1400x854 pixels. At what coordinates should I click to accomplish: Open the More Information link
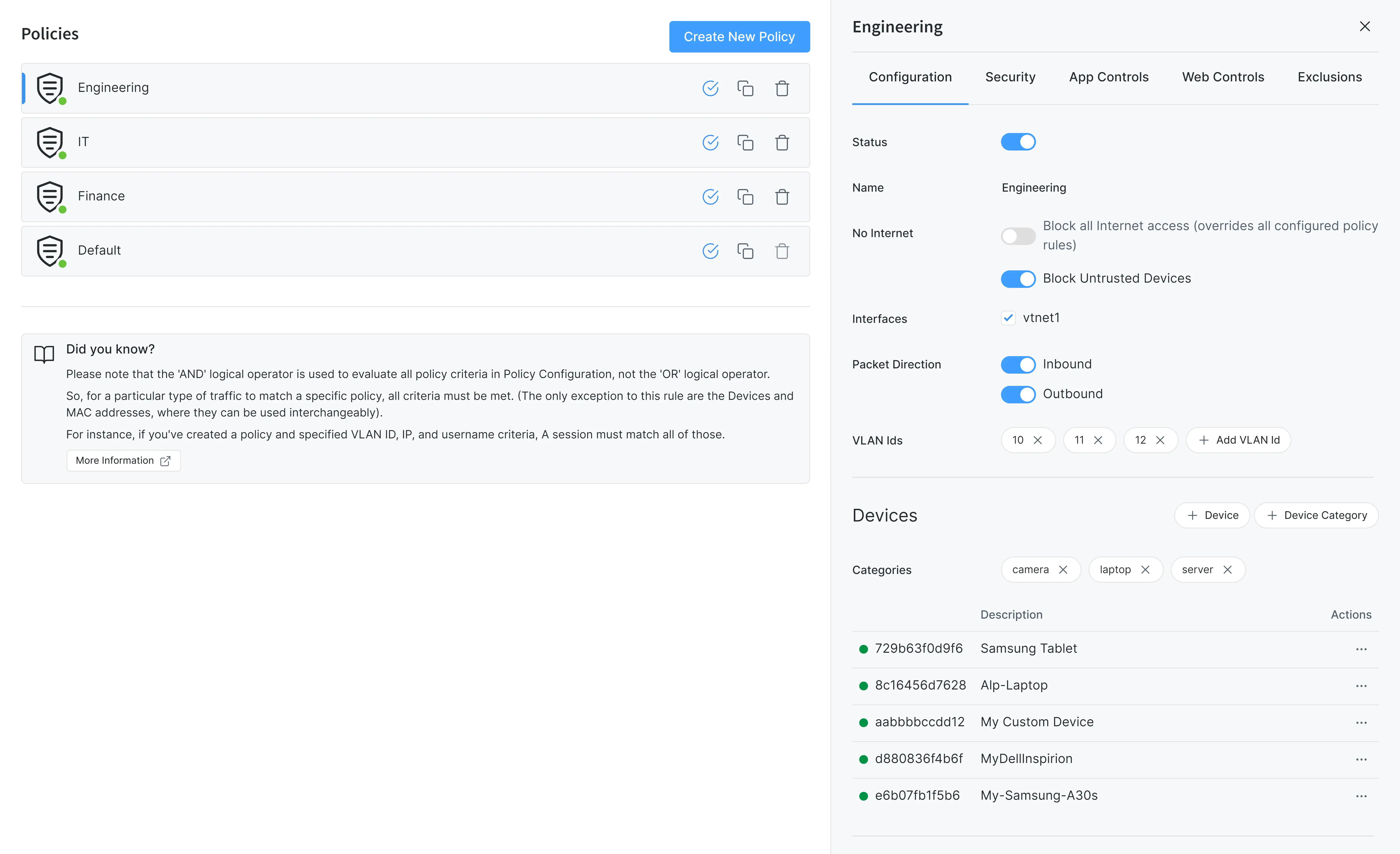(x=123, y=461)
